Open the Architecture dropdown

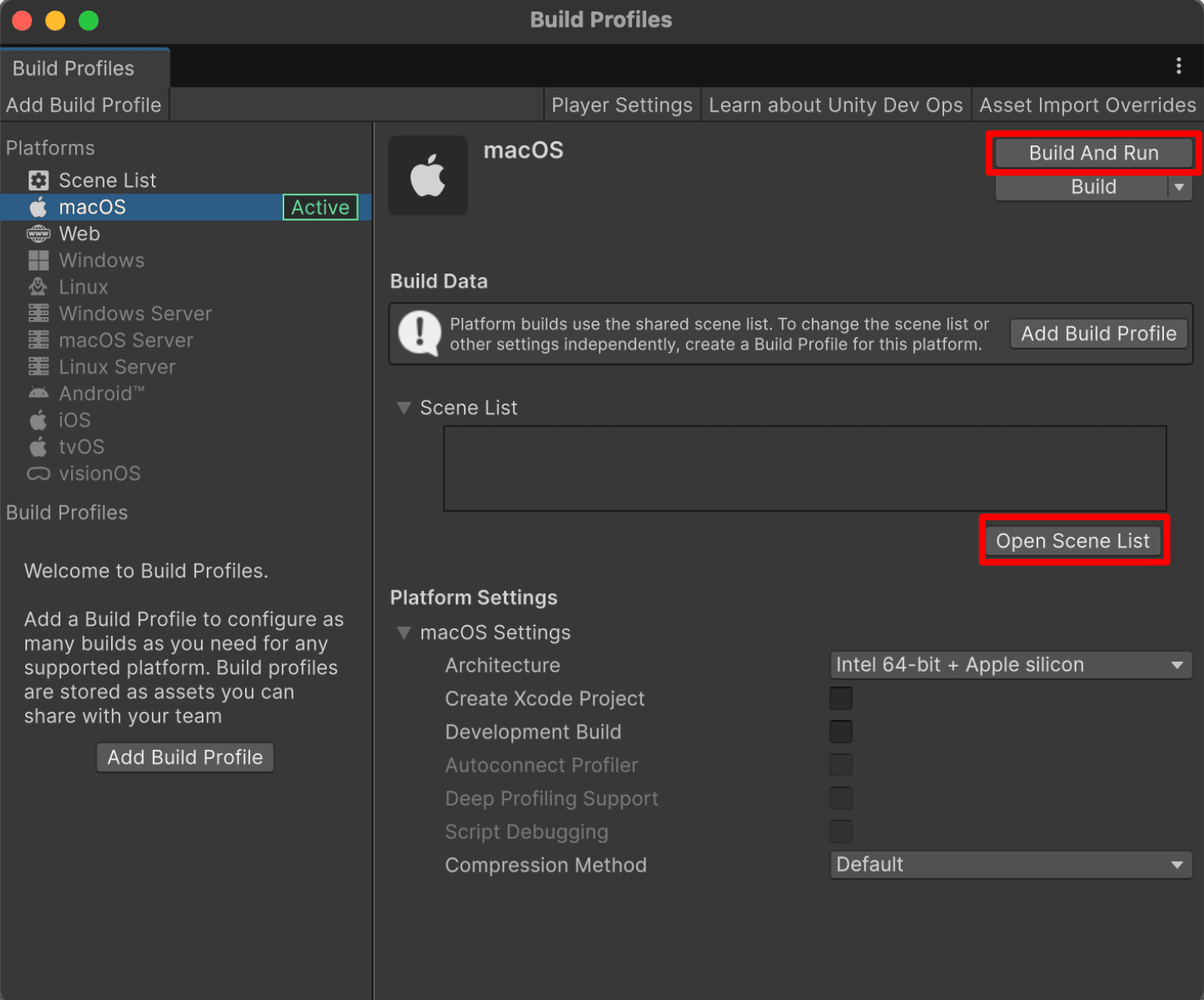click(1010, 664)
